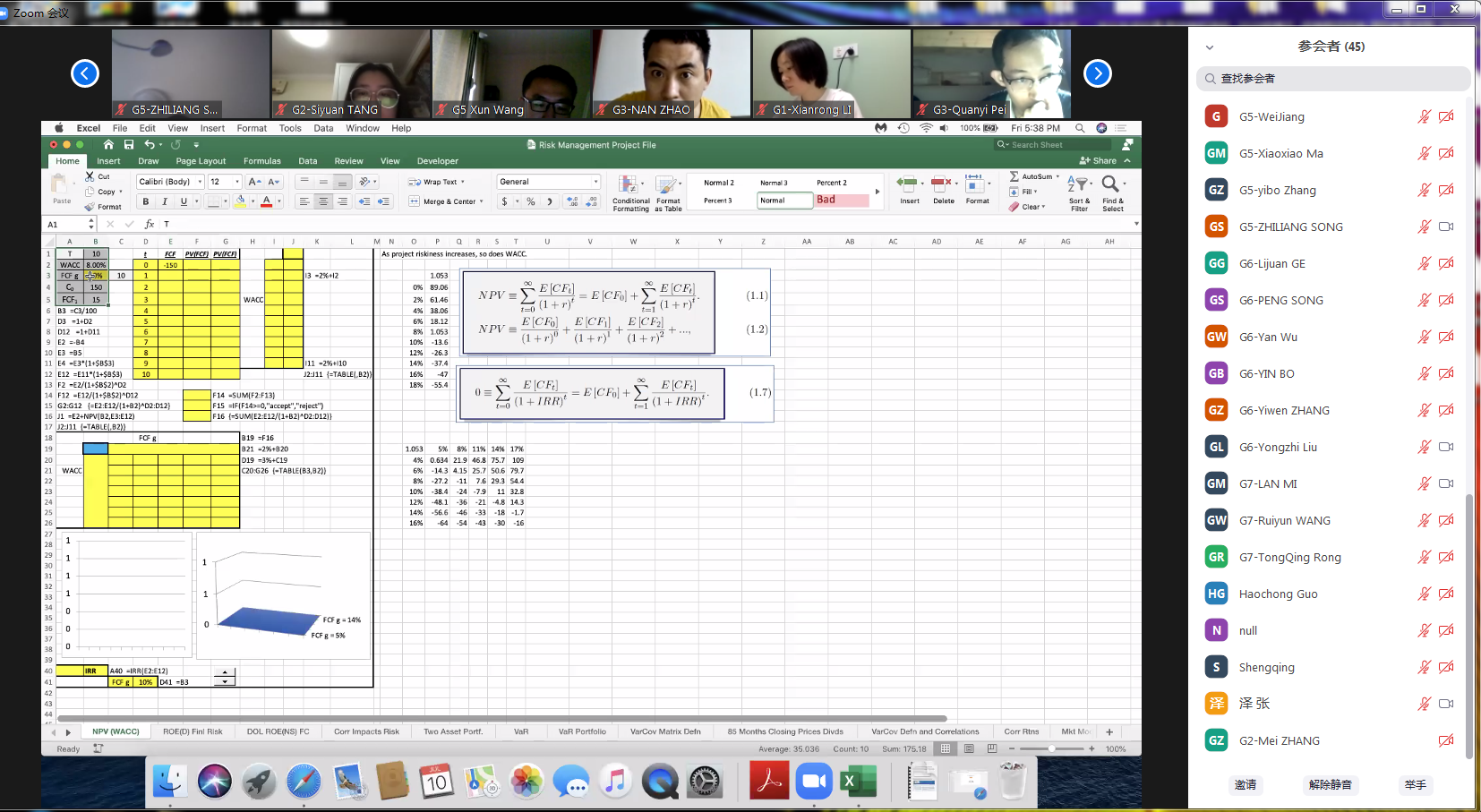Open the Calibri (Body) font dropdown
The image size is (1481, 812).
199,182
